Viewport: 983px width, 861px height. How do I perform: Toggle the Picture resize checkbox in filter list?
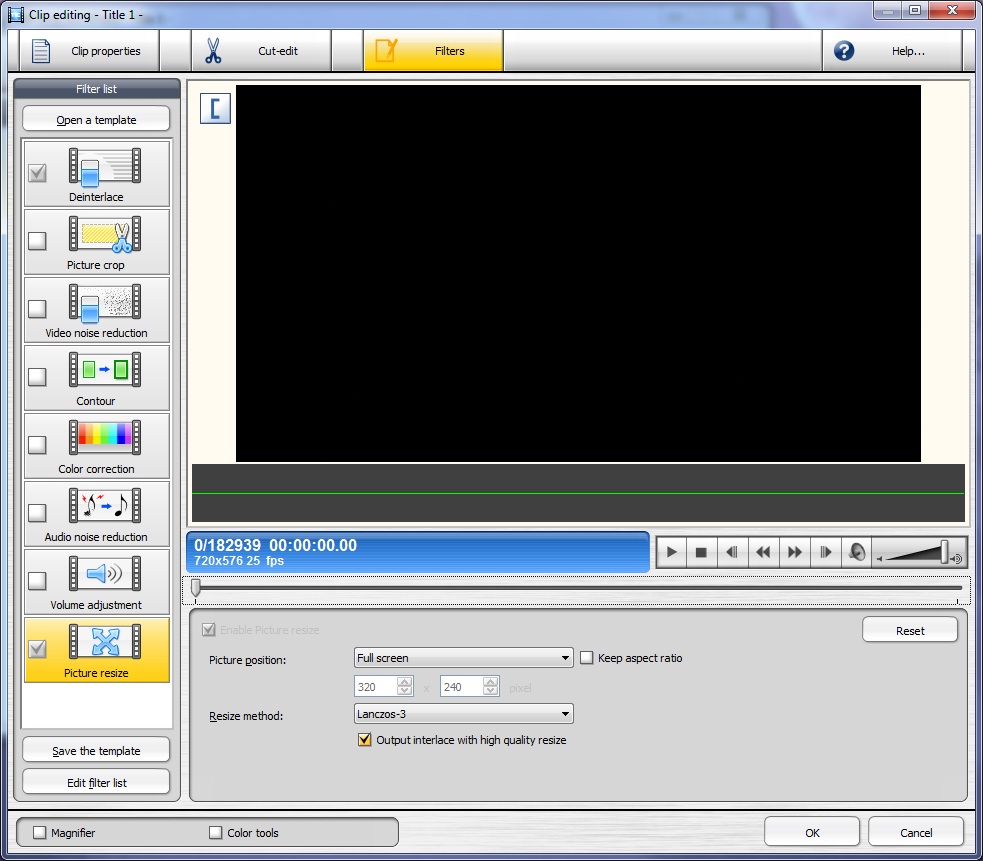38,648
